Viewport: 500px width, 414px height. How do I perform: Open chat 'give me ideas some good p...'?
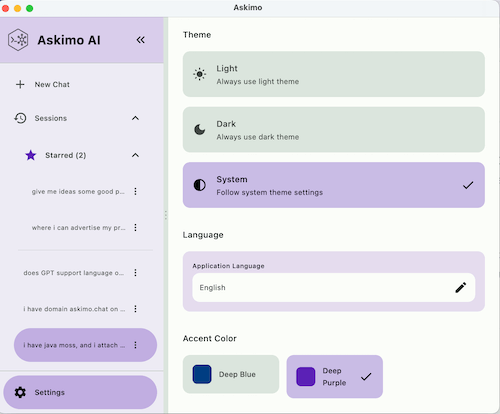78,191
